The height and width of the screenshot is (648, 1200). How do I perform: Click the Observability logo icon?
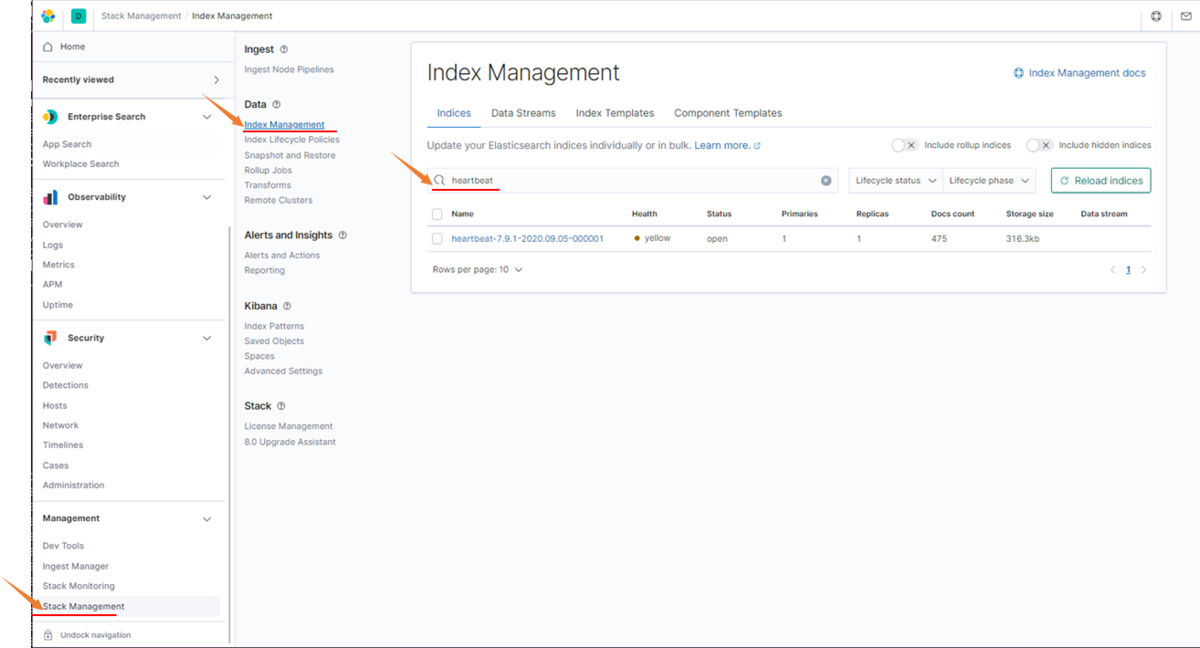pos(50,197)
